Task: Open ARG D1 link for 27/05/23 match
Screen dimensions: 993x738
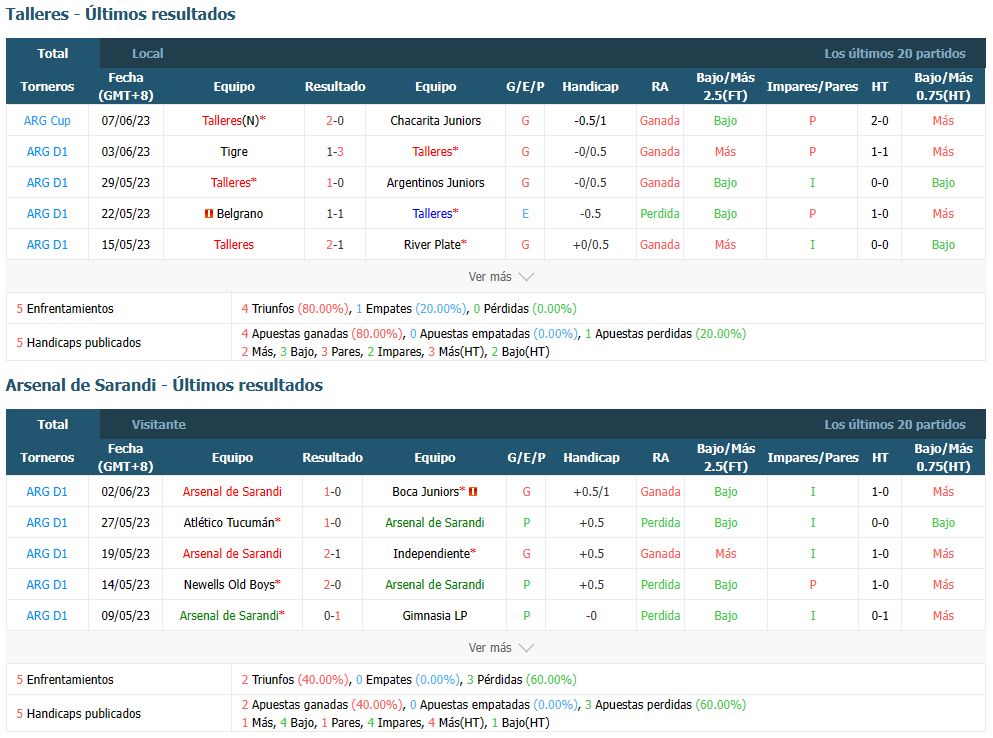Action: coord(47,523)
